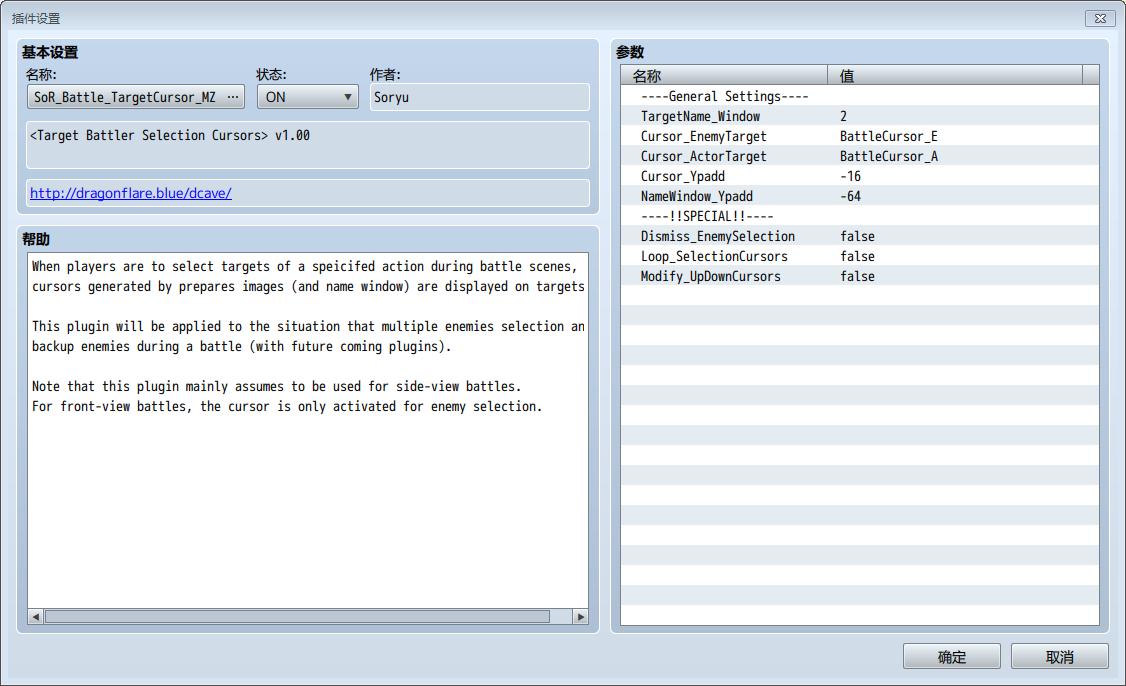Select the Loop_SelectionCursors parameter row
The width and height of the screenshot is (1126, 686).
[860, 256]
